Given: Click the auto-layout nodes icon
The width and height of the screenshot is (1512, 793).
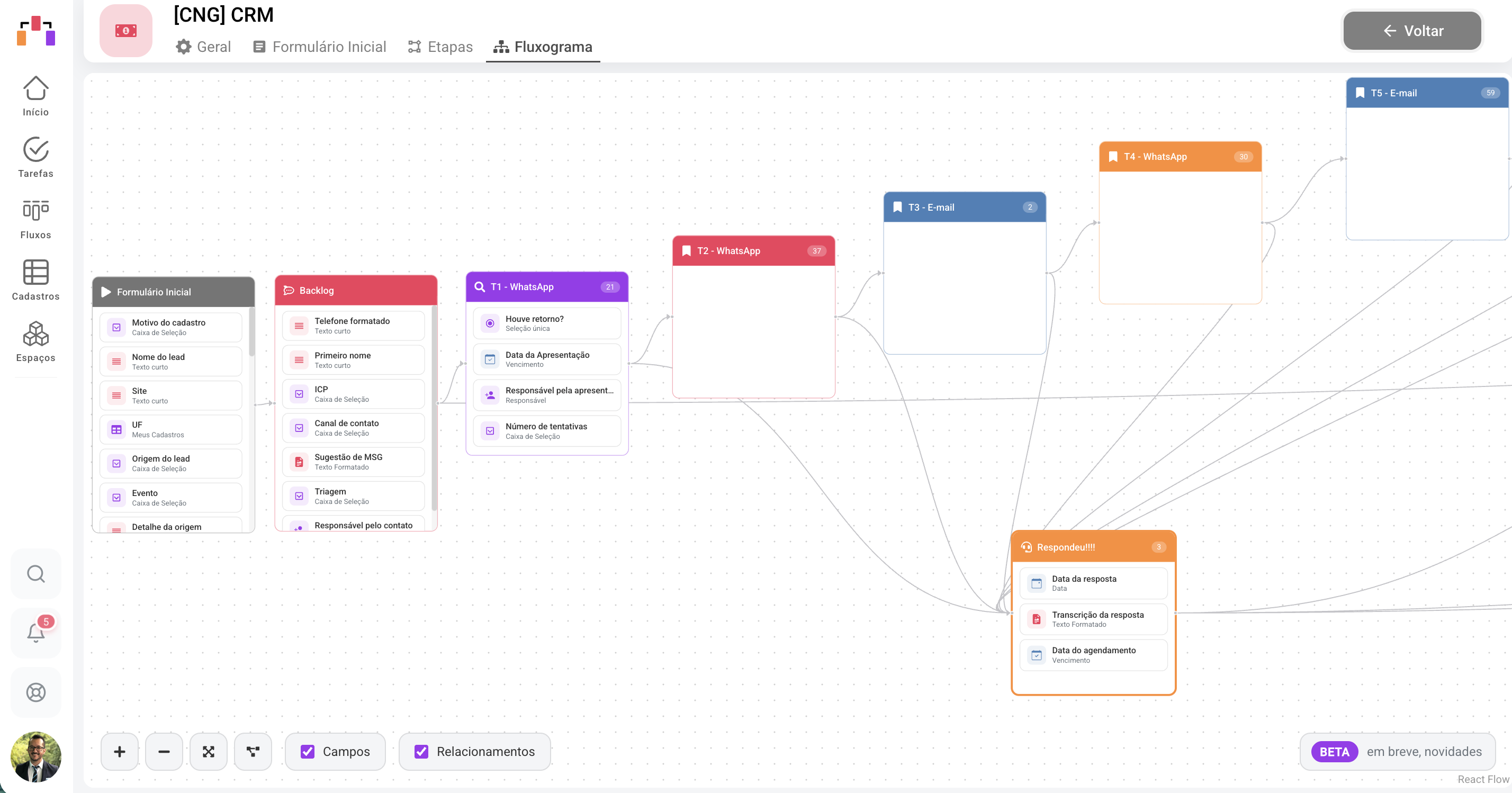Looking at the screenshot, I should [253, 751].
